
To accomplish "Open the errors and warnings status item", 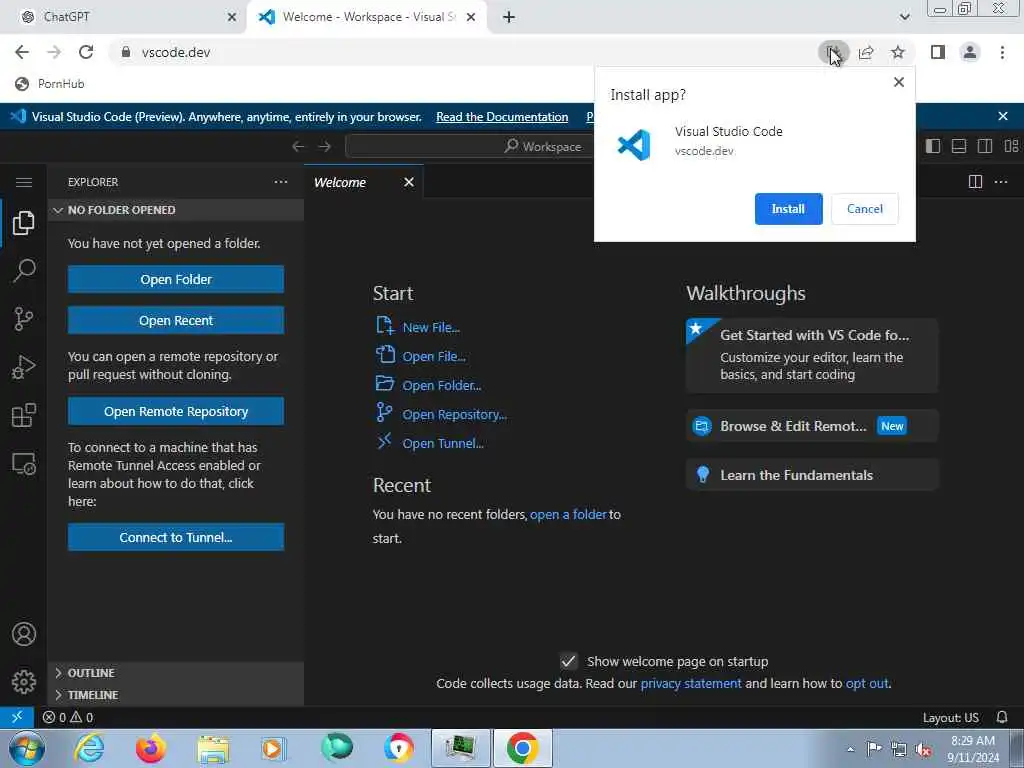I will click(68, 717).
